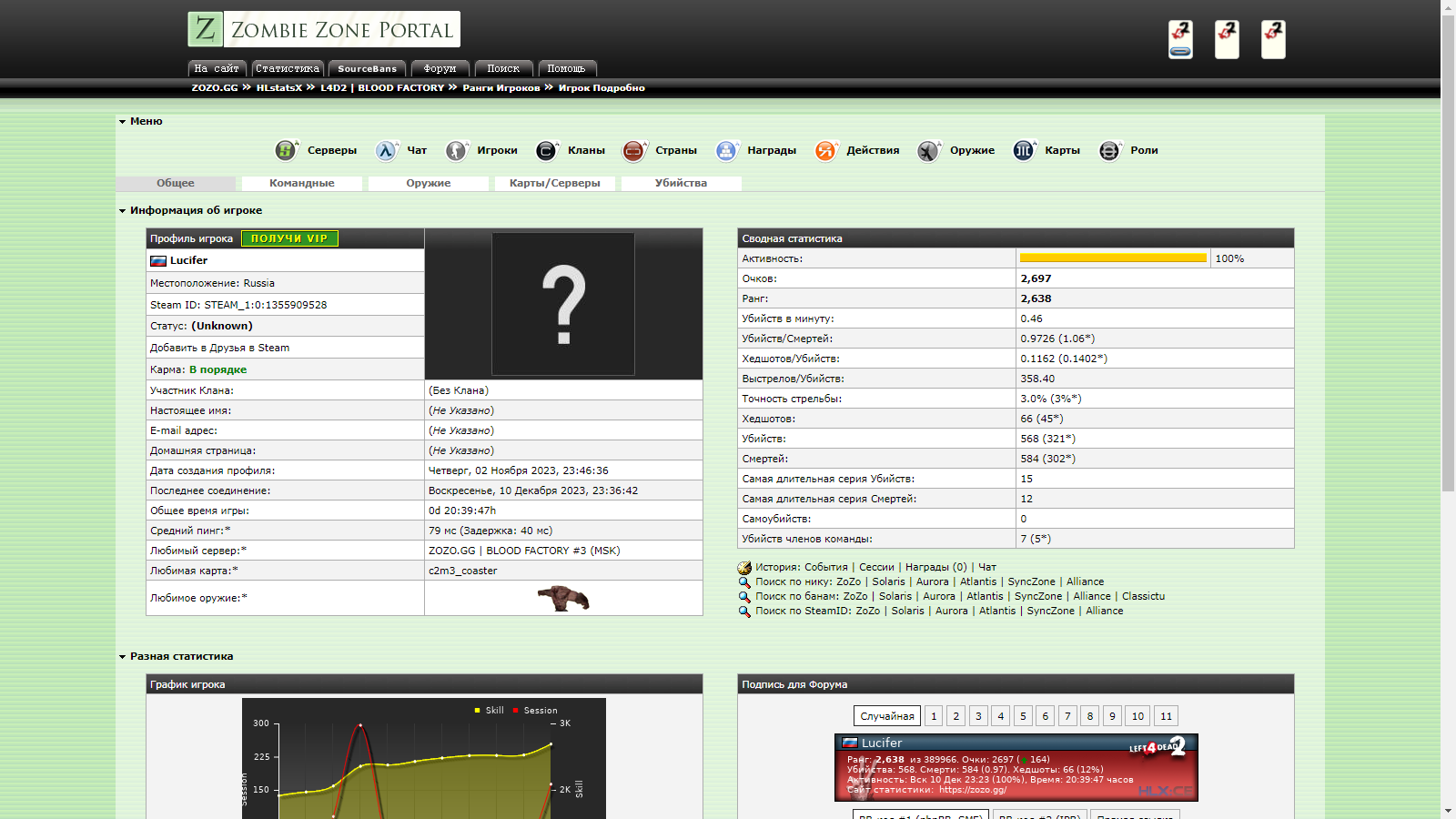Viewport: 1456px width, 819px height.
Task: Switch to the Командные tab
Action: tap(302, 183)
